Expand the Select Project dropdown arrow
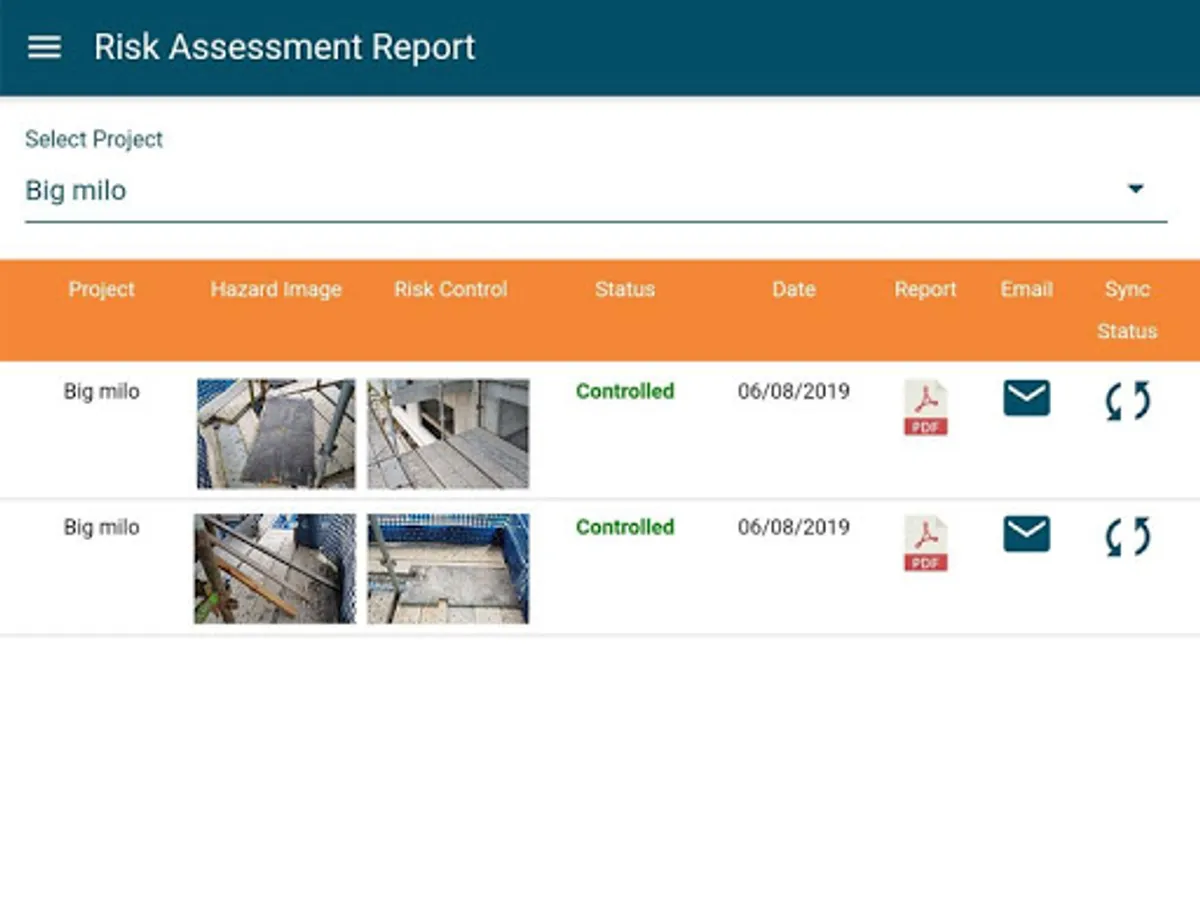 [1135, 188]
